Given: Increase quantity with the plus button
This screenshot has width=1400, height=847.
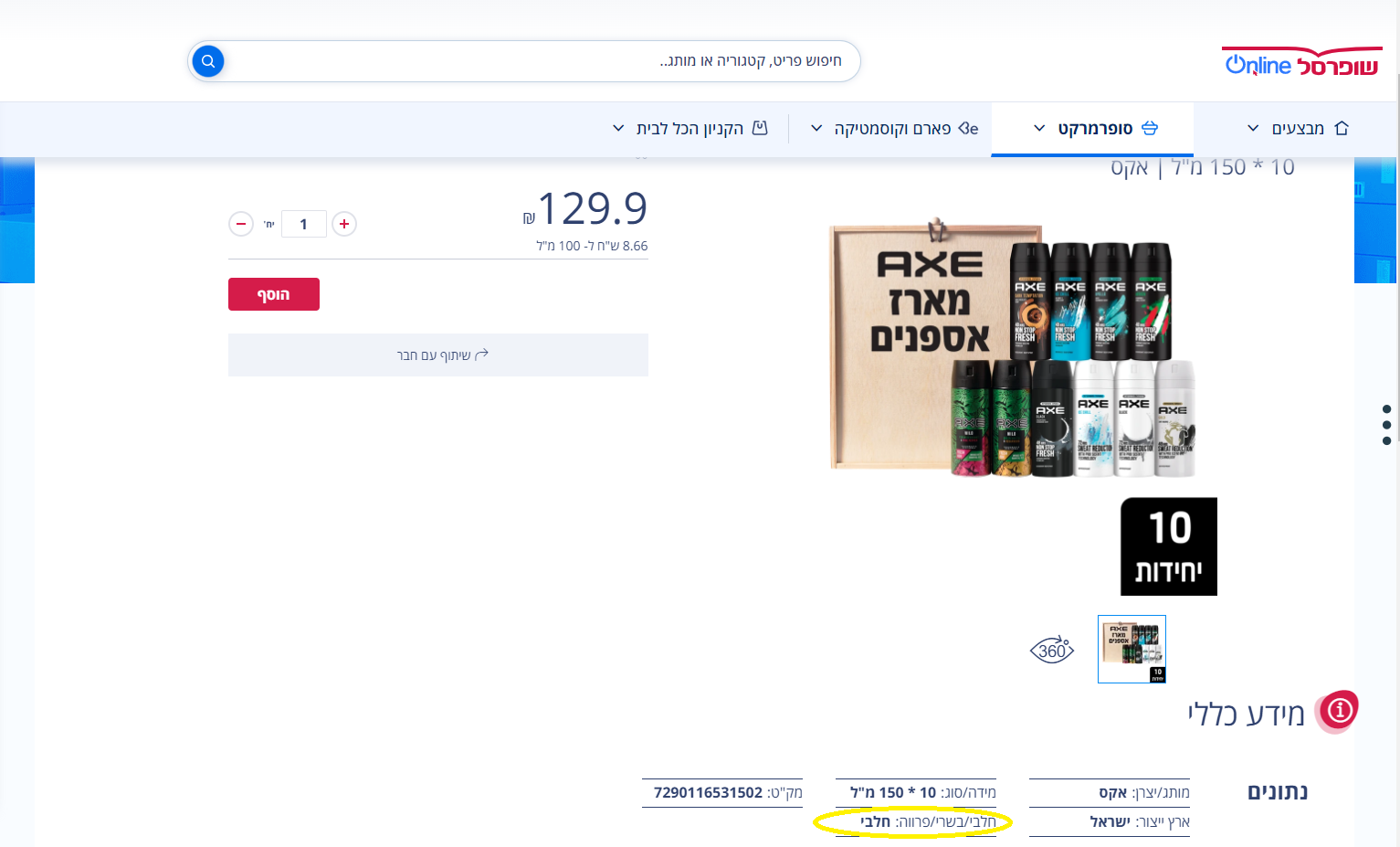Looking at the screenshot, I should tap(344, 224).
